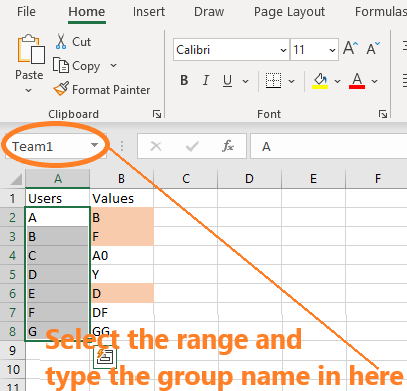This screenshot has width=407, height=391.
Task: Select cell A2 containing A
Action: click(57, 217)
